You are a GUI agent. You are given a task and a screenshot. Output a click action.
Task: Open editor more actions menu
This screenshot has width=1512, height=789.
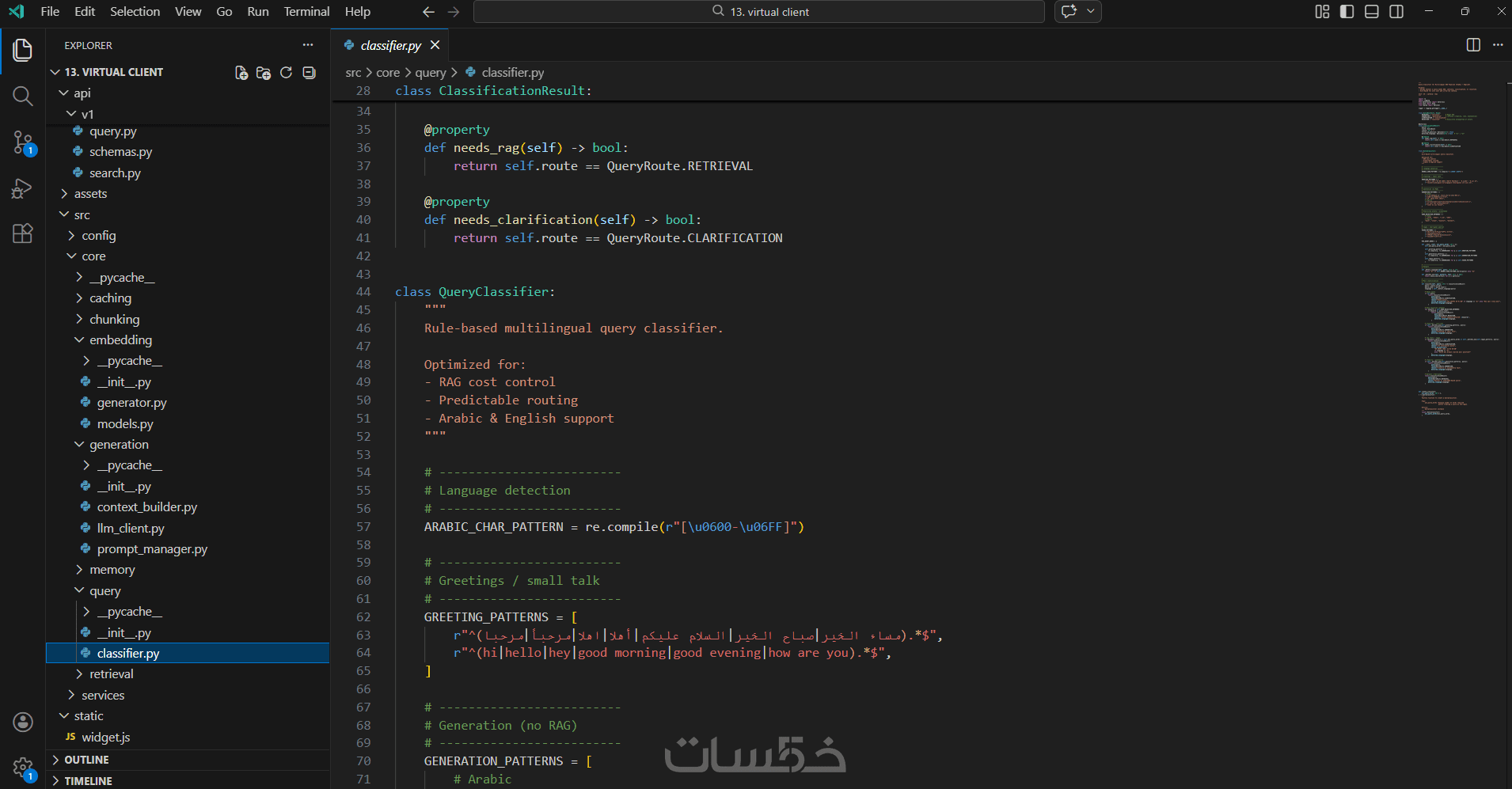(x=1498, y=45)
